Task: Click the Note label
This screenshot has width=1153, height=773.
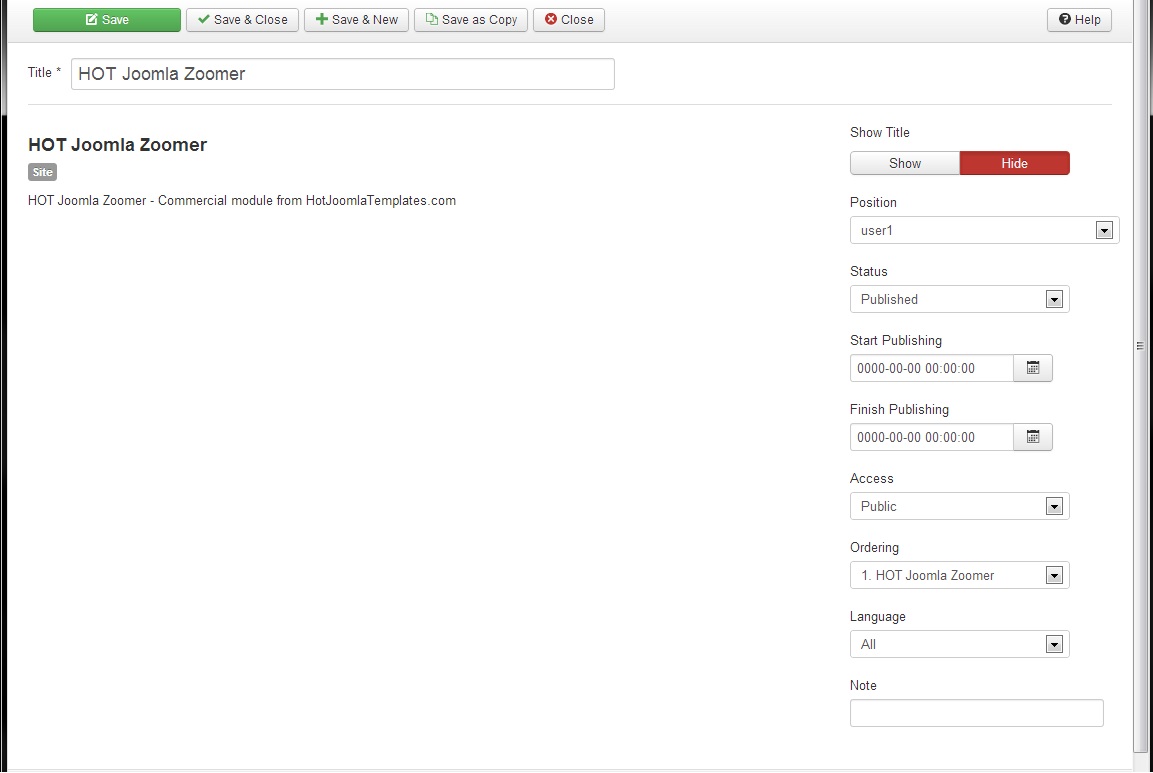Action: click(863, 685)
